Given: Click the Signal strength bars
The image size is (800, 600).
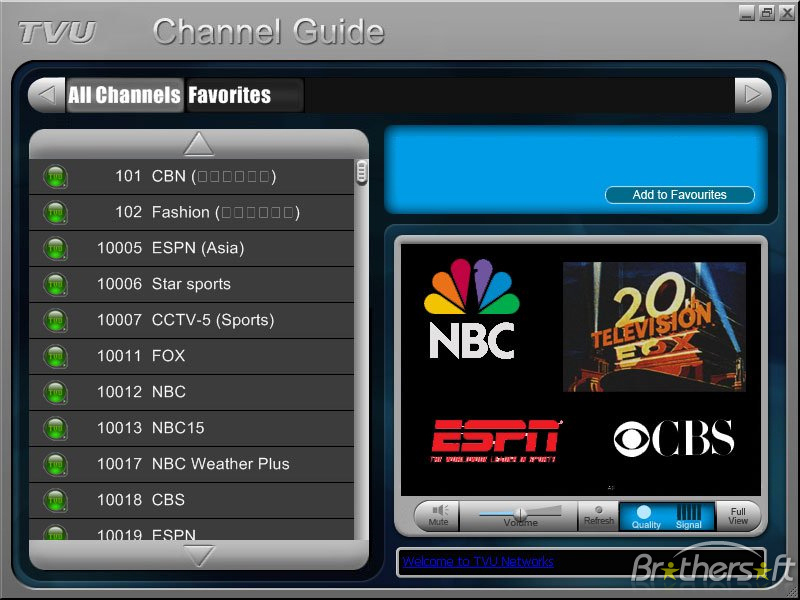Looking at the screenshot, I should point(689,516).
